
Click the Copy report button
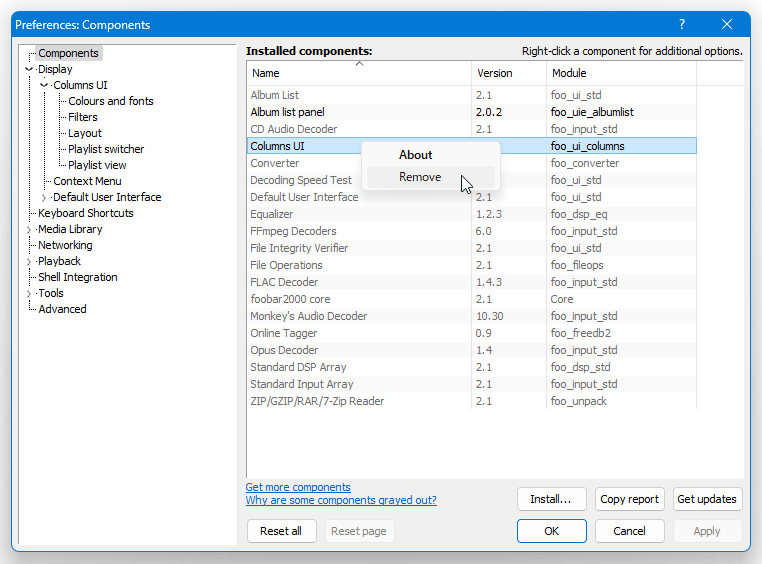[629, 499]
